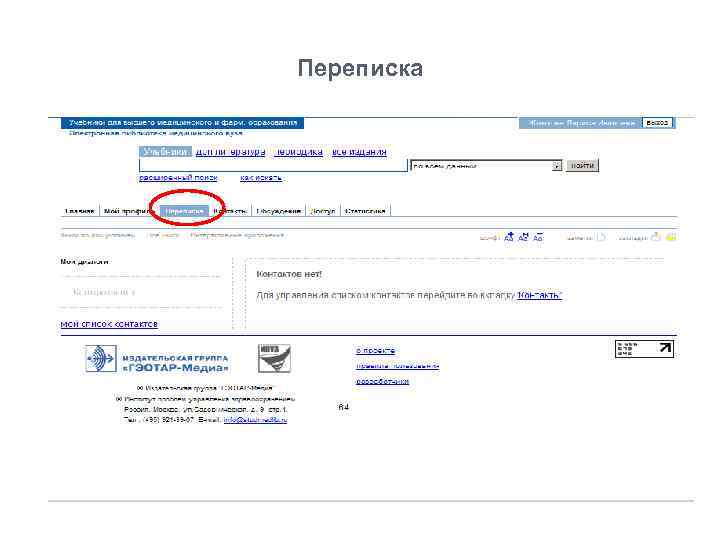Click the расширенный поиск link
720x540 pixels.
click(x=178, y=178)
